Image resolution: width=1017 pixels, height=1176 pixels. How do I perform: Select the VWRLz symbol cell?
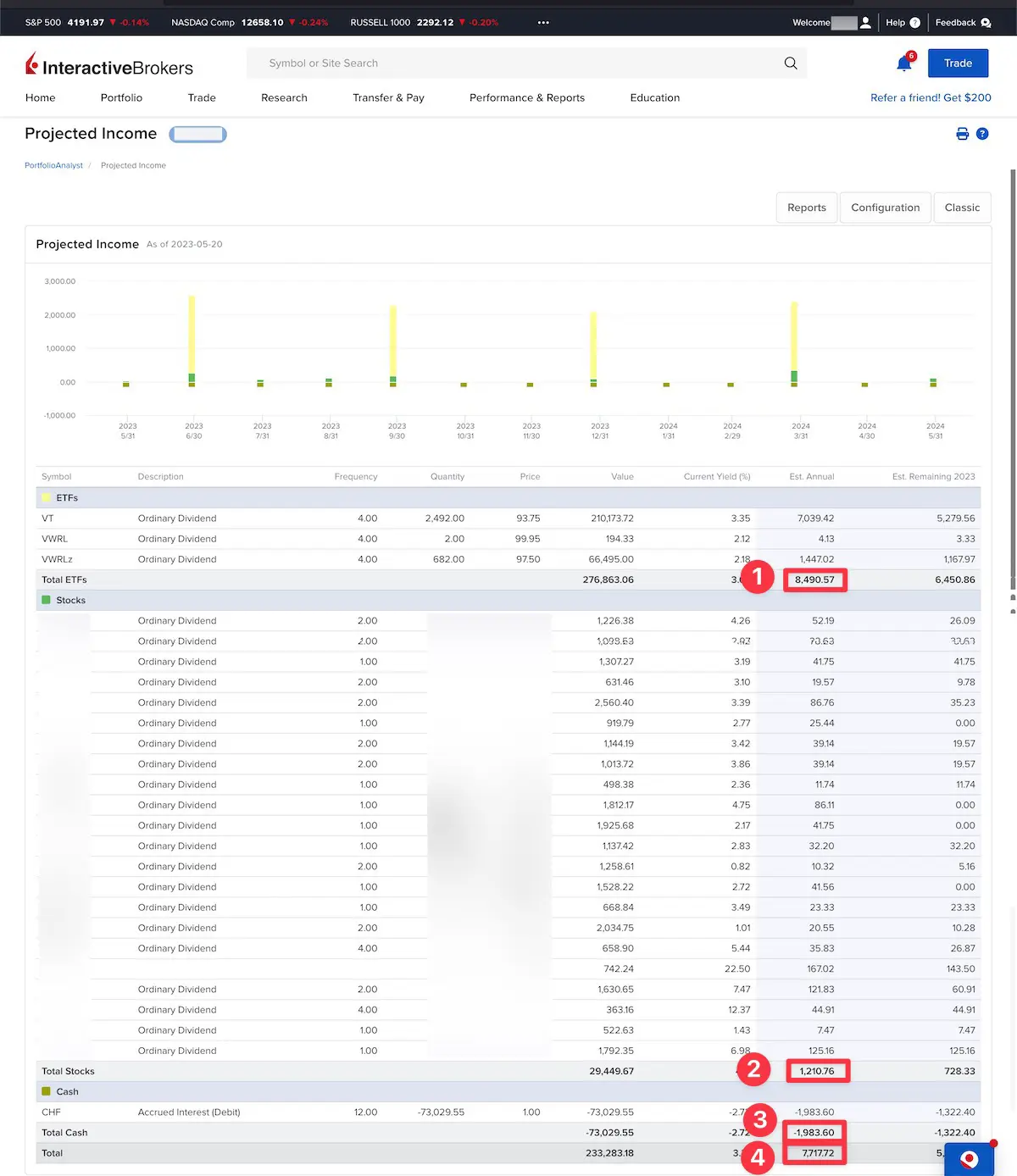[x=57, y=559]
